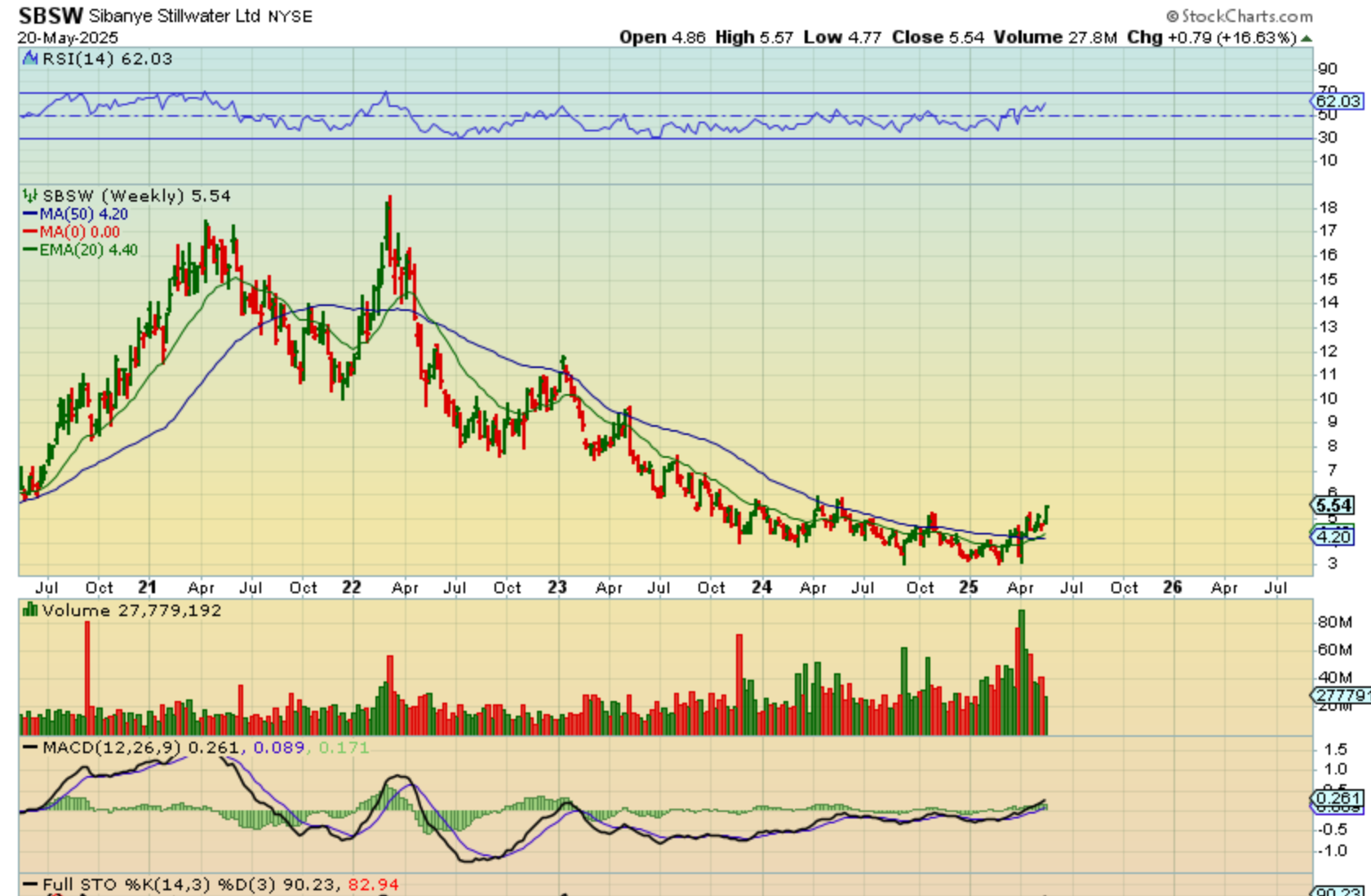Click the 80M label on the volume axis
This screenshot has width=1371, height=896.
pos(1334,622)
